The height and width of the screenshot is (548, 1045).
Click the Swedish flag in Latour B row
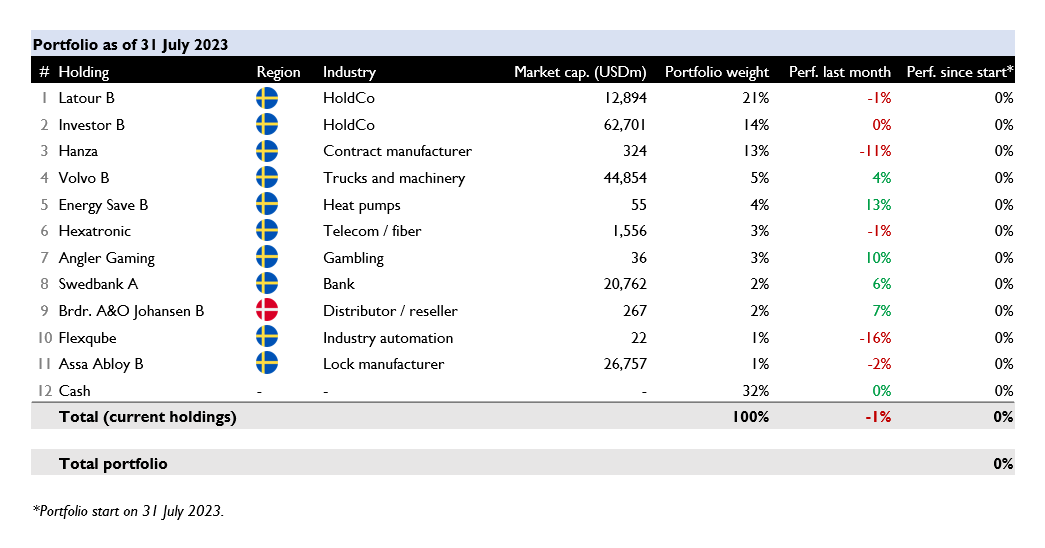pyautogui.click(x=267, y=98)
